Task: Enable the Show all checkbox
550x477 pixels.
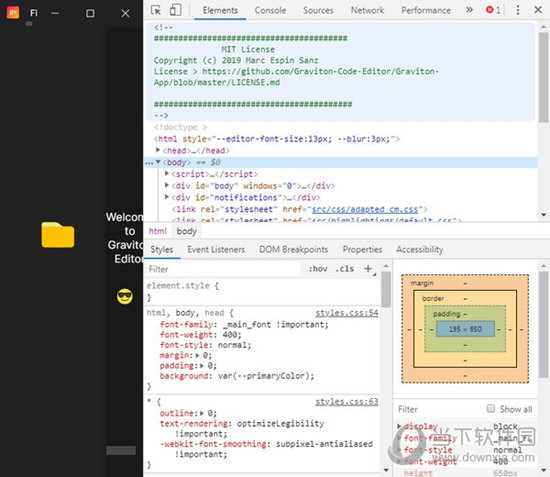Action: point(491,409)
